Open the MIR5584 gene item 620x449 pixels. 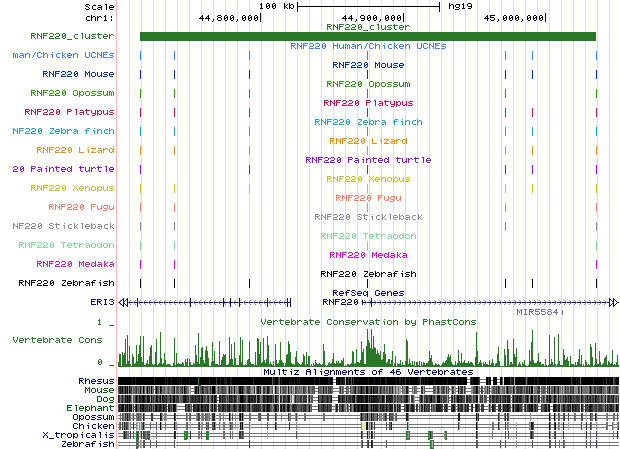539,312
